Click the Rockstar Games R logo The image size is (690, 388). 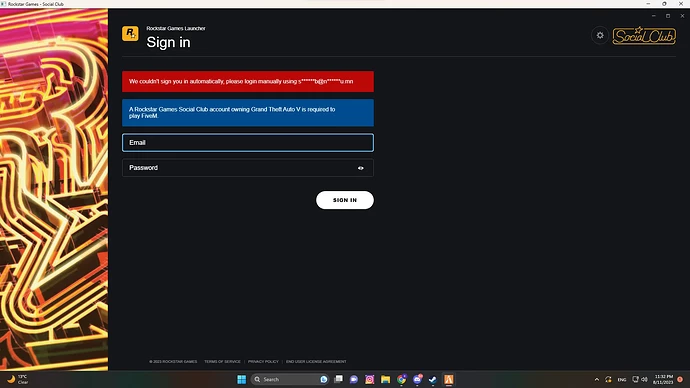tap(130, 33)
